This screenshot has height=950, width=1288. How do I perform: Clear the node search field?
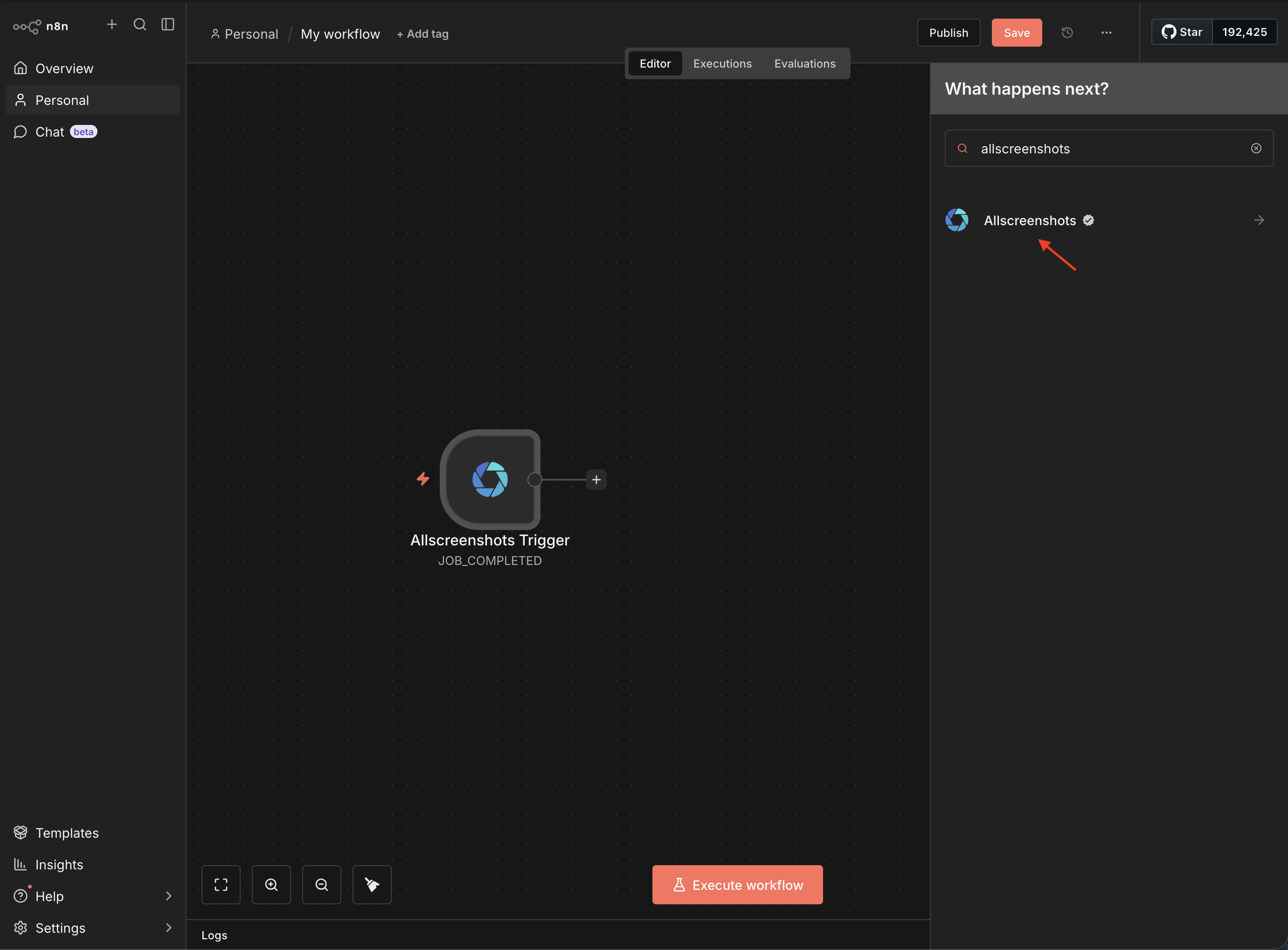(x=1256, y=148)
